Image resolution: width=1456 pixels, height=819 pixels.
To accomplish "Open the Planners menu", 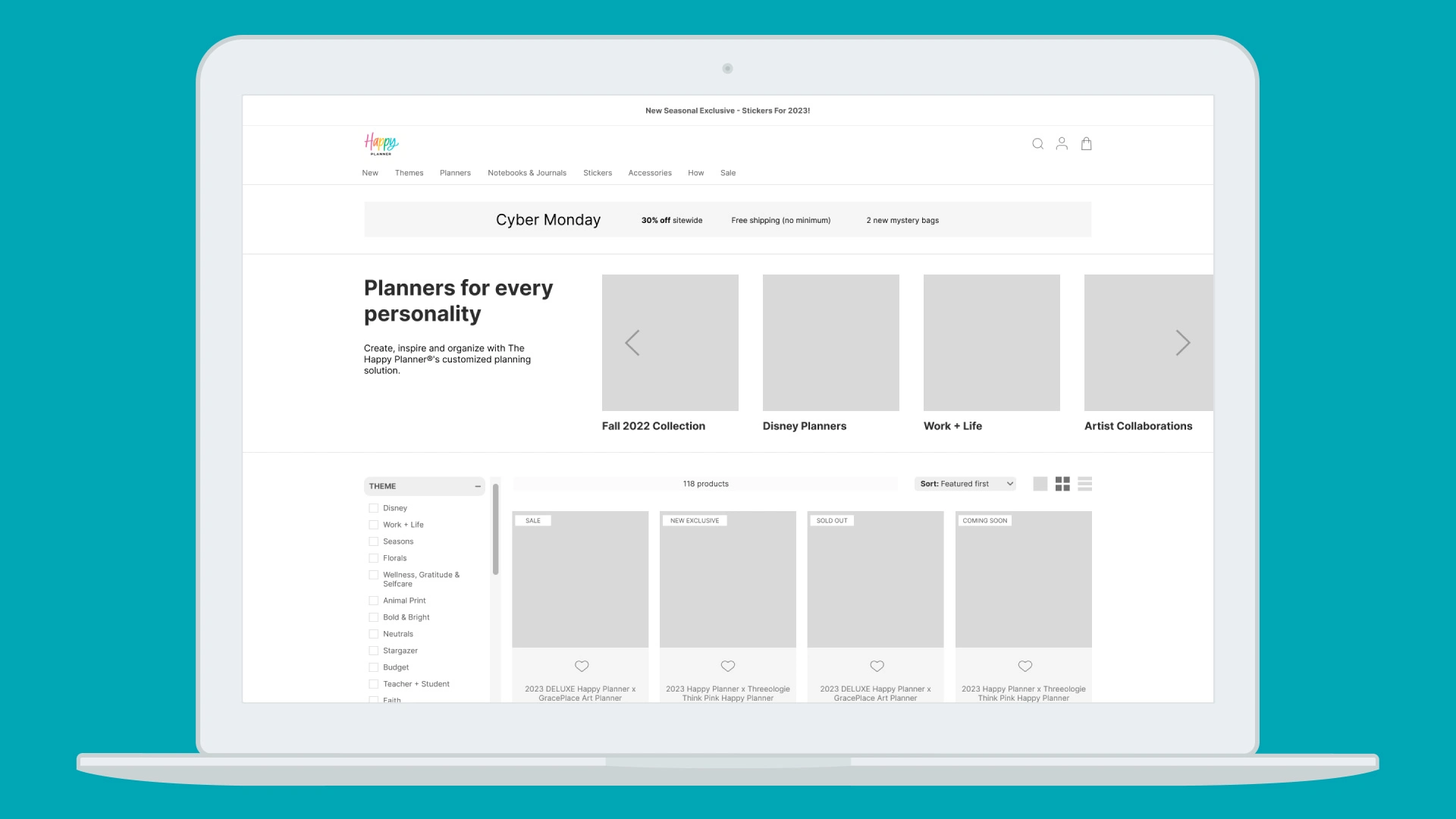I will coord(455,173).
